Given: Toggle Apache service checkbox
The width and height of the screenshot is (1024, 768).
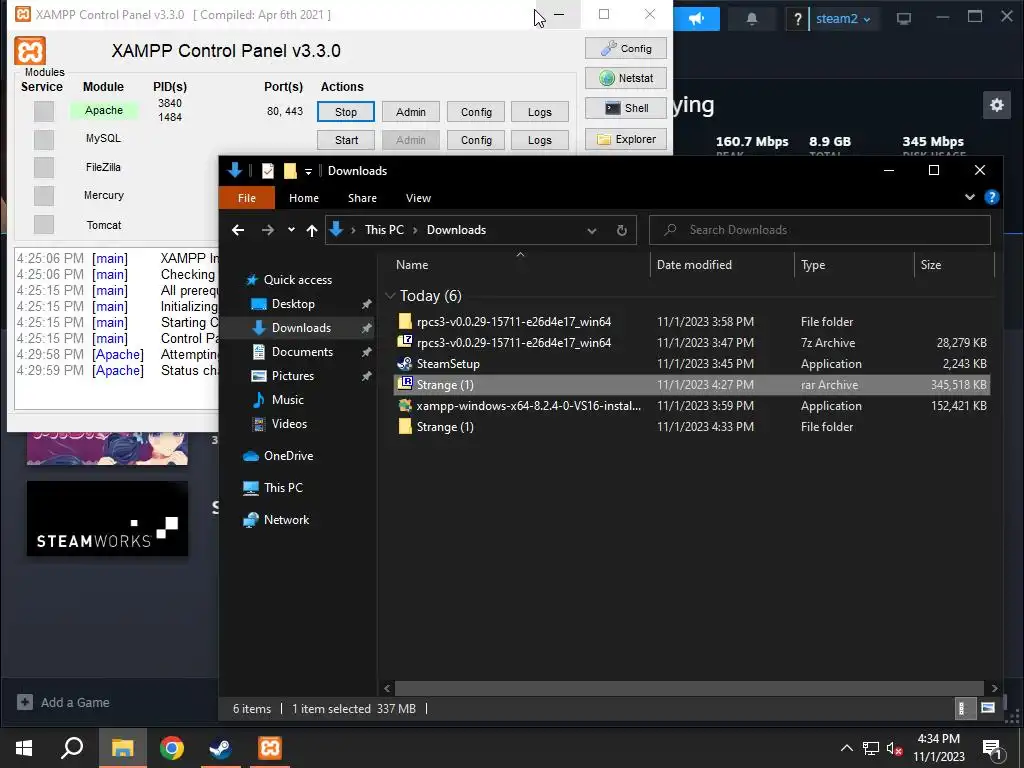Looking at the screenshot, I should pos(44,111).
